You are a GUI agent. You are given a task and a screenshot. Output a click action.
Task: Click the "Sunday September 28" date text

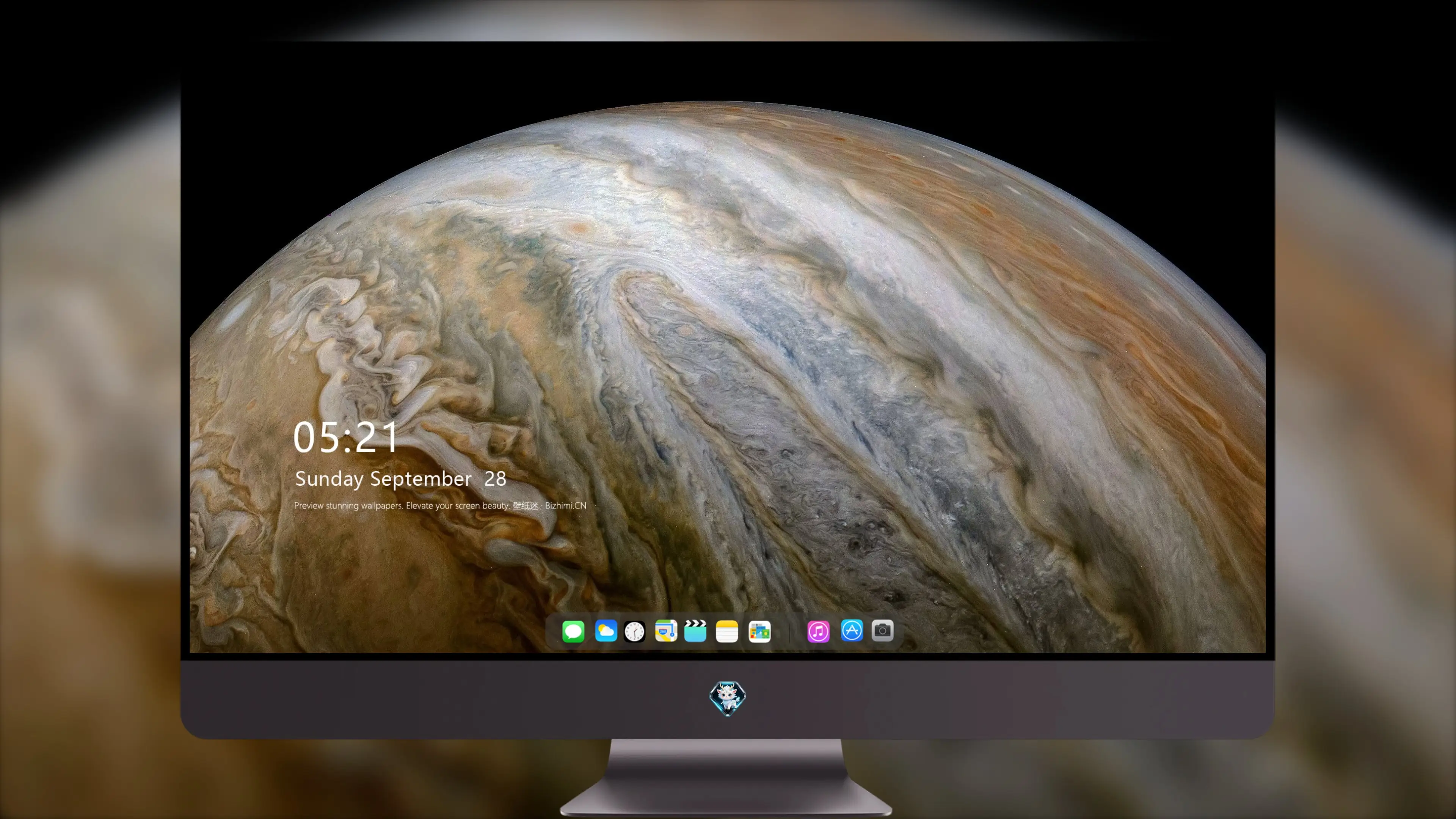(x=401, y=479)
